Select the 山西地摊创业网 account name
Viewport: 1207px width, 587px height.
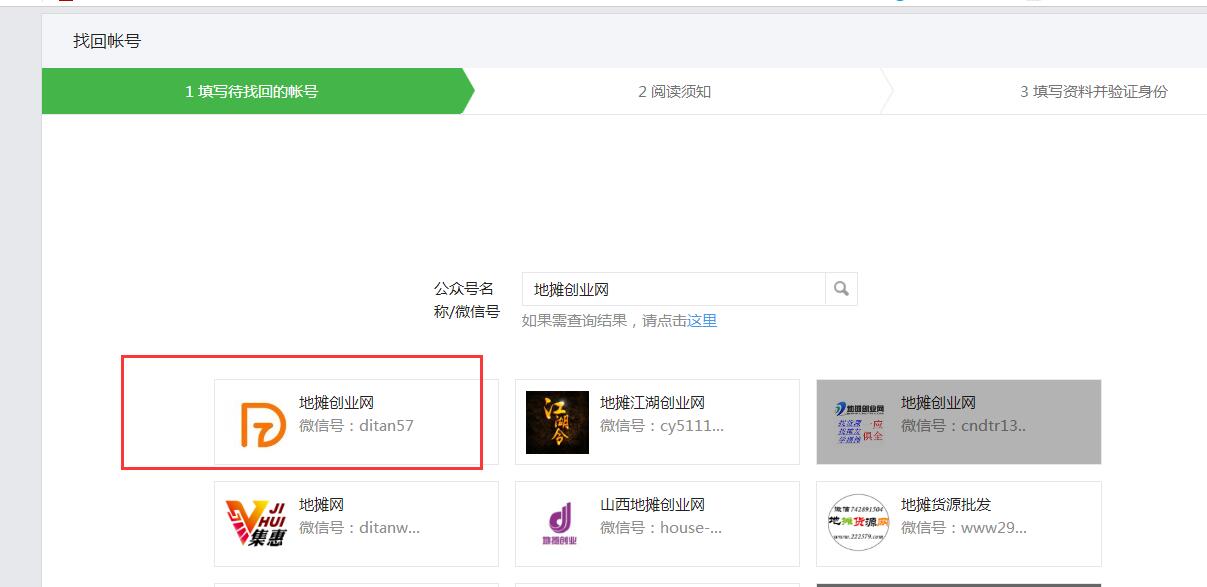point(652,505)
